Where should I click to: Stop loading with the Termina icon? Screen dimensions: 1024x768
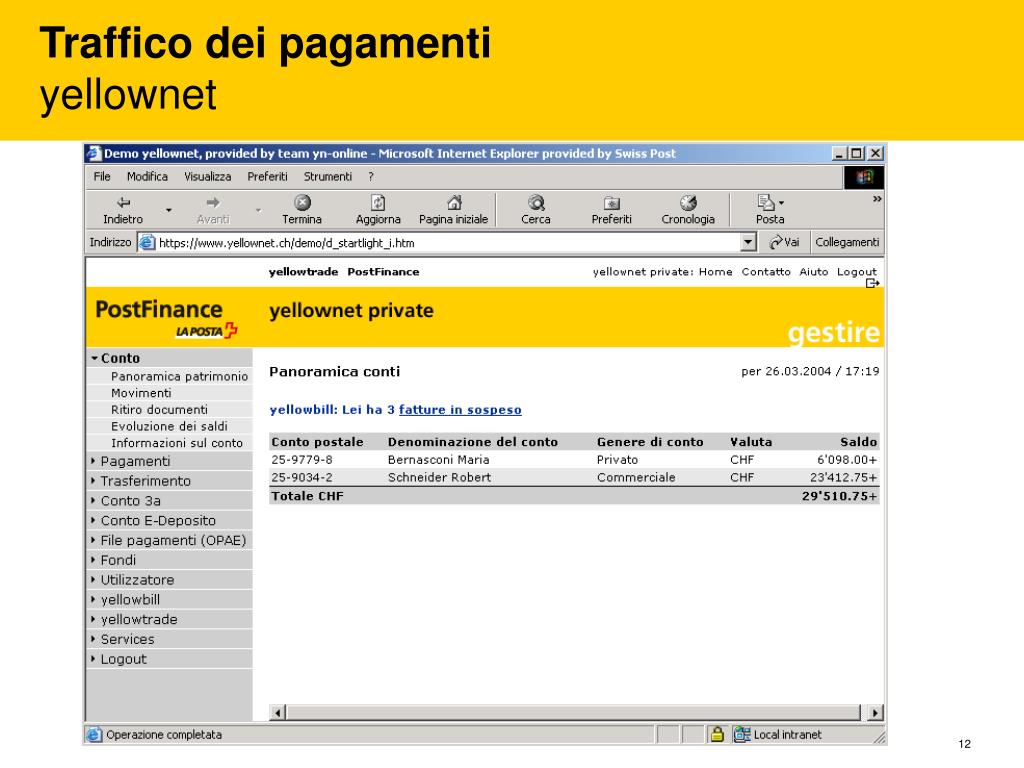302,202
